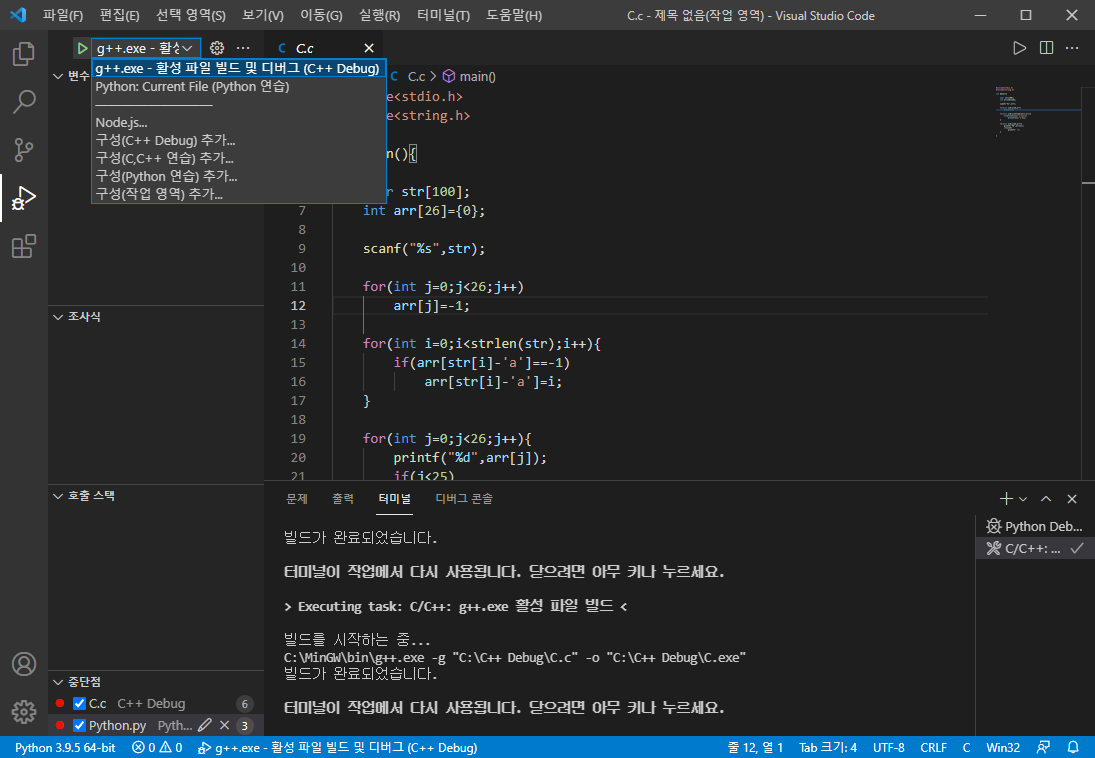Close the bottom terminal panel

pos(1072,499)
